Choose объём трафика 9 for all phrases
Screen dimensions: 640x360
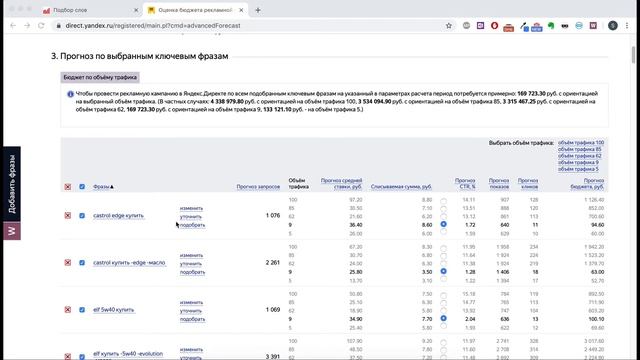coord(578,162)
